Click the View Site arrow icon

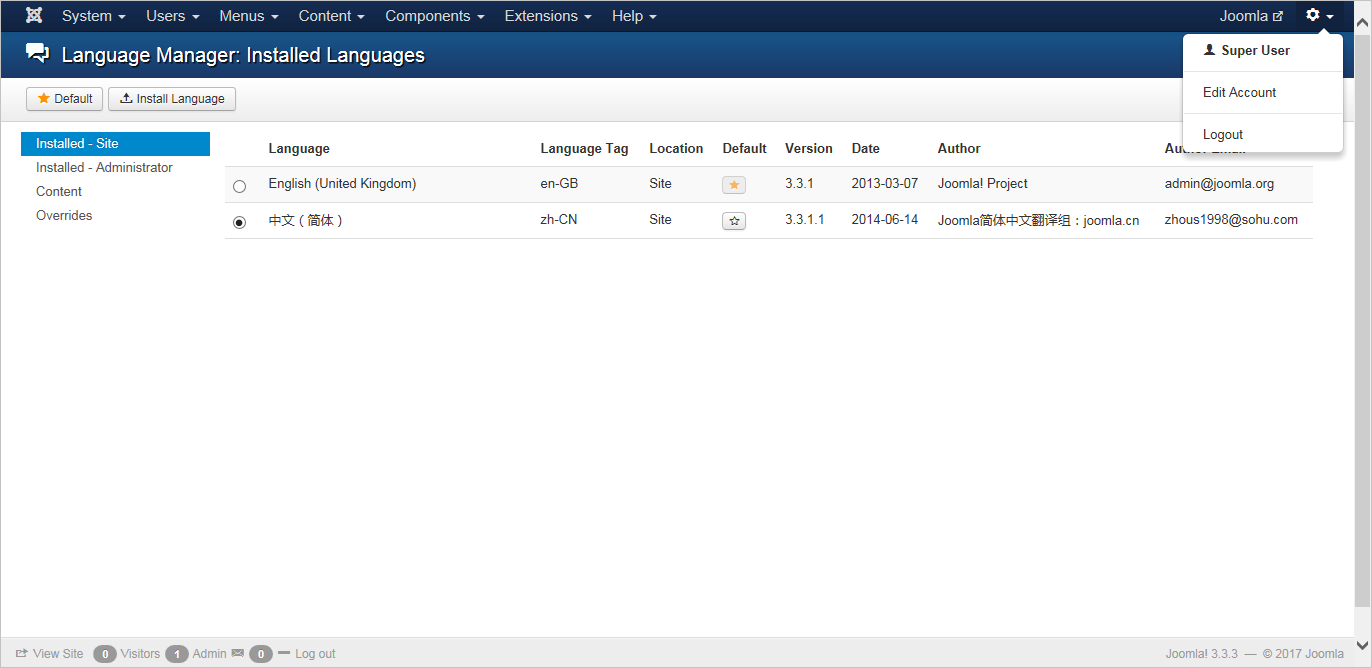tap(22, 653)
